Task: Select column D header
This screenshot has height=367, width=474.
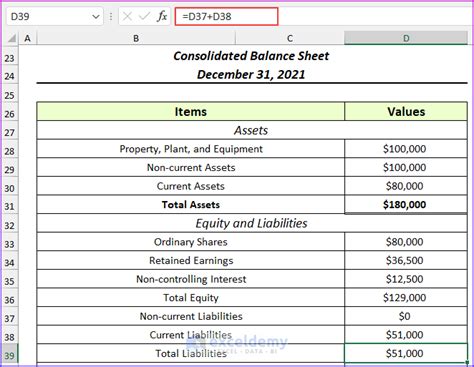Action: (x=406, y=38)
